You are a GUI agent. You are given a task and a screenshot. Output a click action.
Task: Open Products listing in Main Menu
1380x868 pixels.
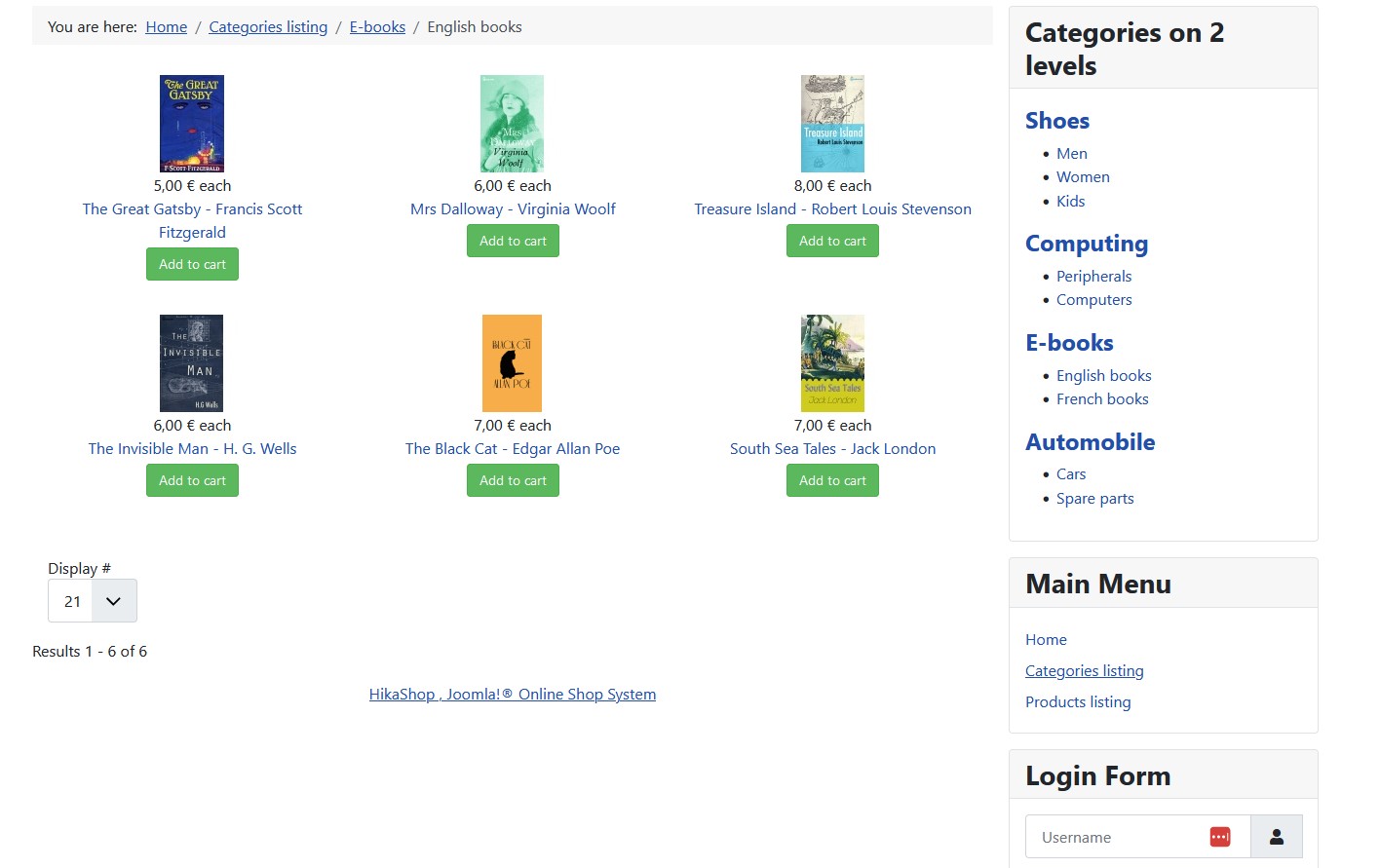point(1078,702)
